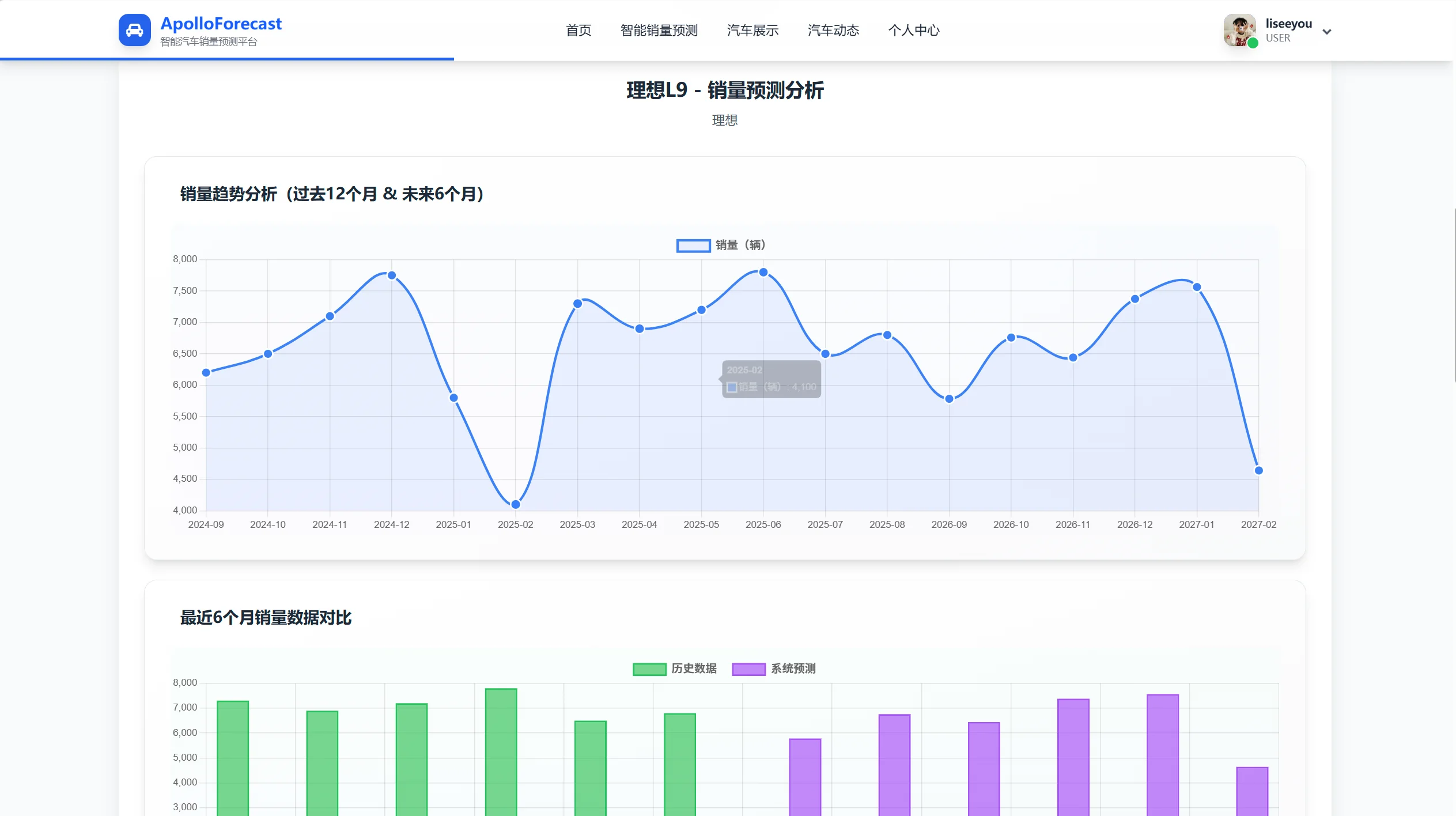Click the first purple forecast bar
The width and height of the screenshot is (1456, 816).
coord(805,777)
